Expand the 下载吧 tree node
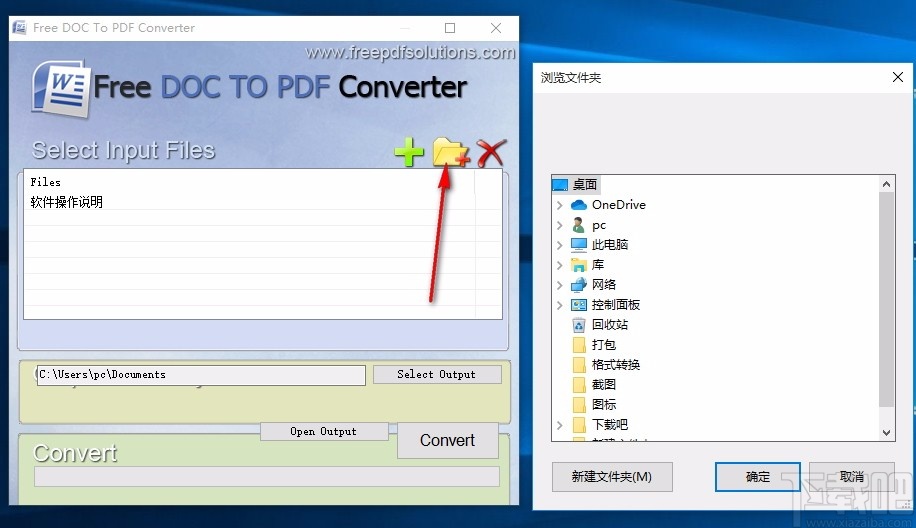 point(559,425)
